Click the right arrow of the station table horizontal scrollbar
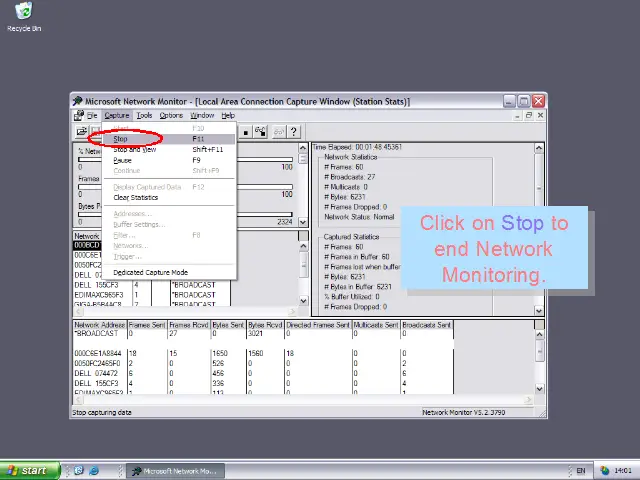The width and height of the screenshot is (640, 480). coord(529,400)
